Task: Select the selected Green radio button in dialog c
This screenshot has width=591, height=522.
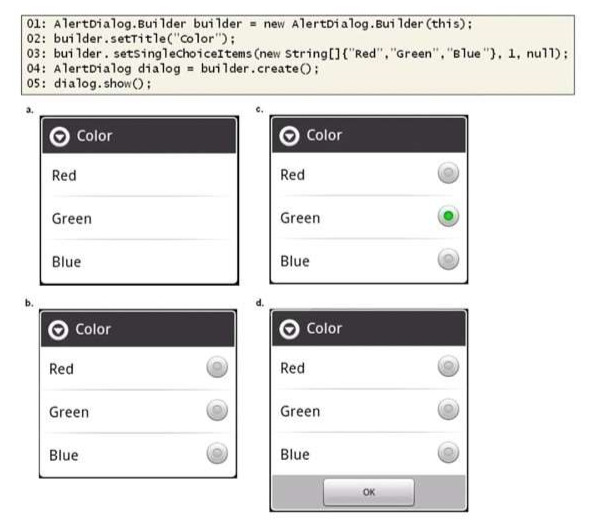Action: tap(448, 216)
